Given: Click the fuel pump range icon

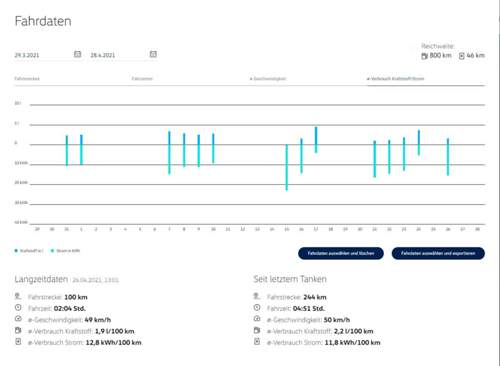Looking at the screenshot, I should coord(424,56).
